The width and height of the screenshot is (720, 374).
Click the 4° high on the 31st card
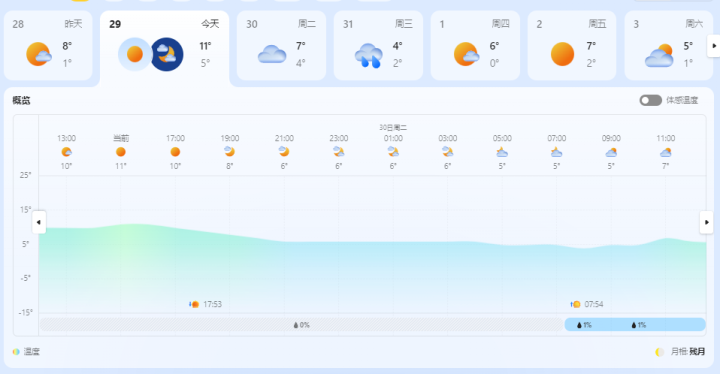click(x=398, y=46)
